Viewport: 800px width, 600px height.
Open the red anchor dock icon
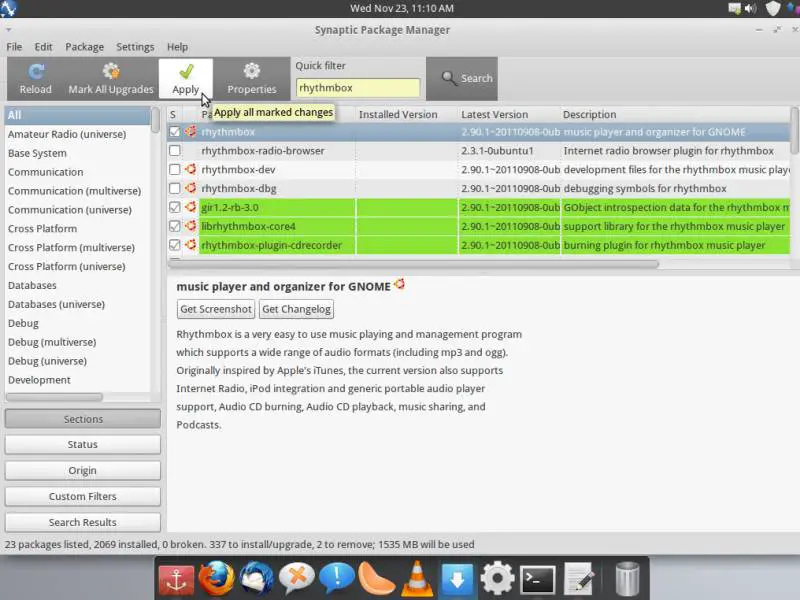coord(176,579)
